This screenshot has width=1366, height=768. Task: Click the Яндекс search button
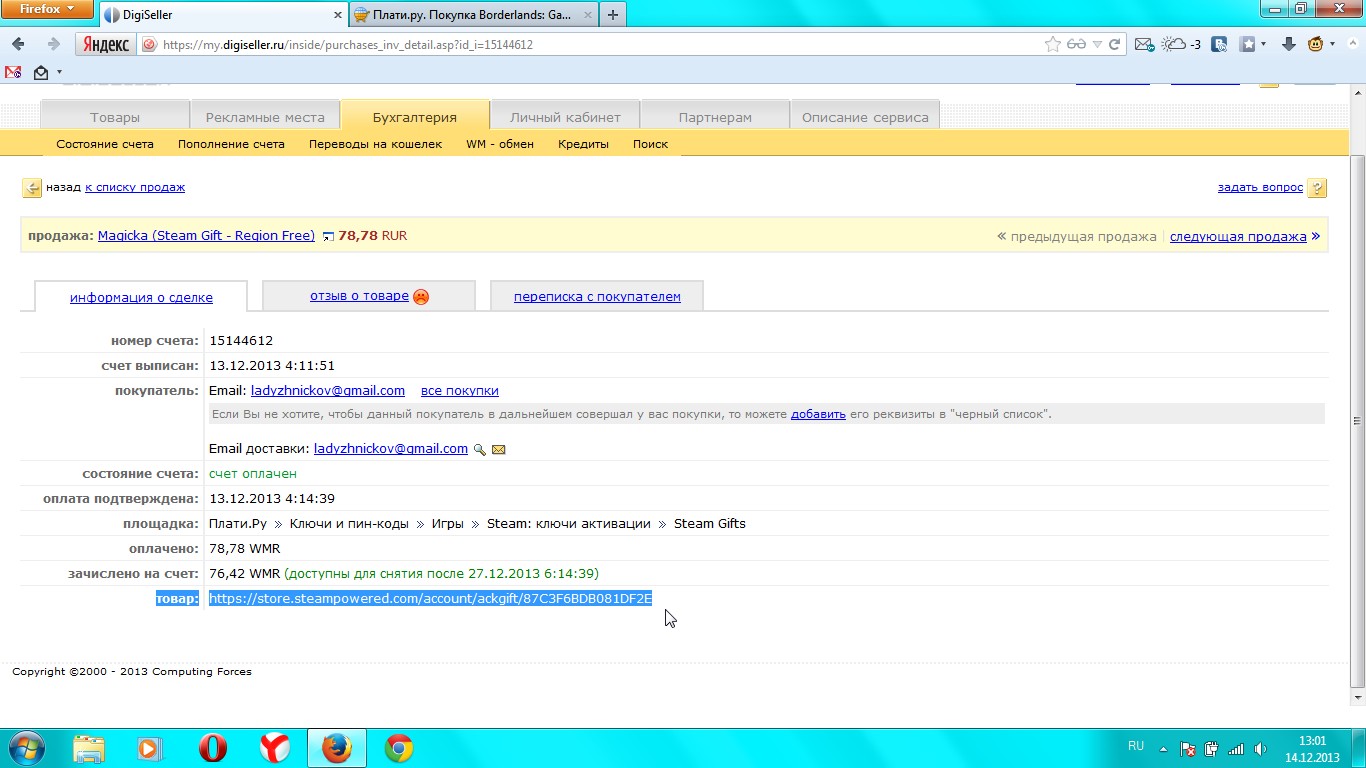(x=105, y=44)
